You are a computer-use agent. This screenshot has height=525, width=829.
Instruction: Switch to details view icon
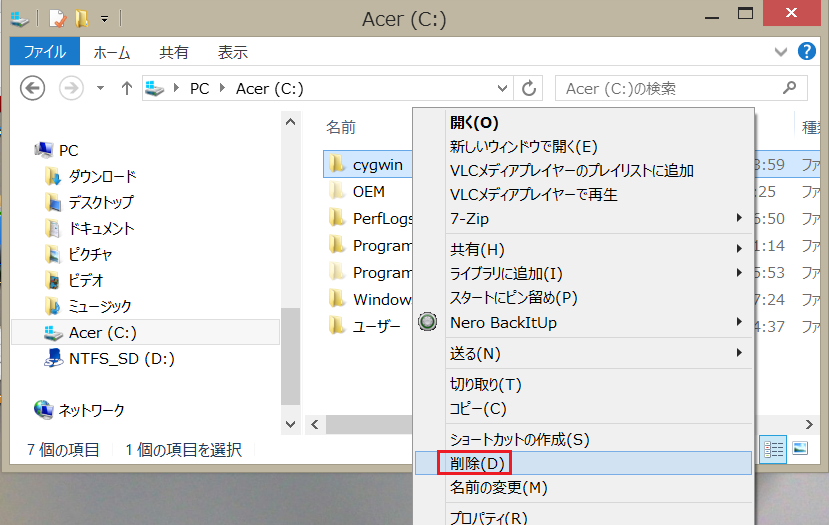[x=773, y=450]
